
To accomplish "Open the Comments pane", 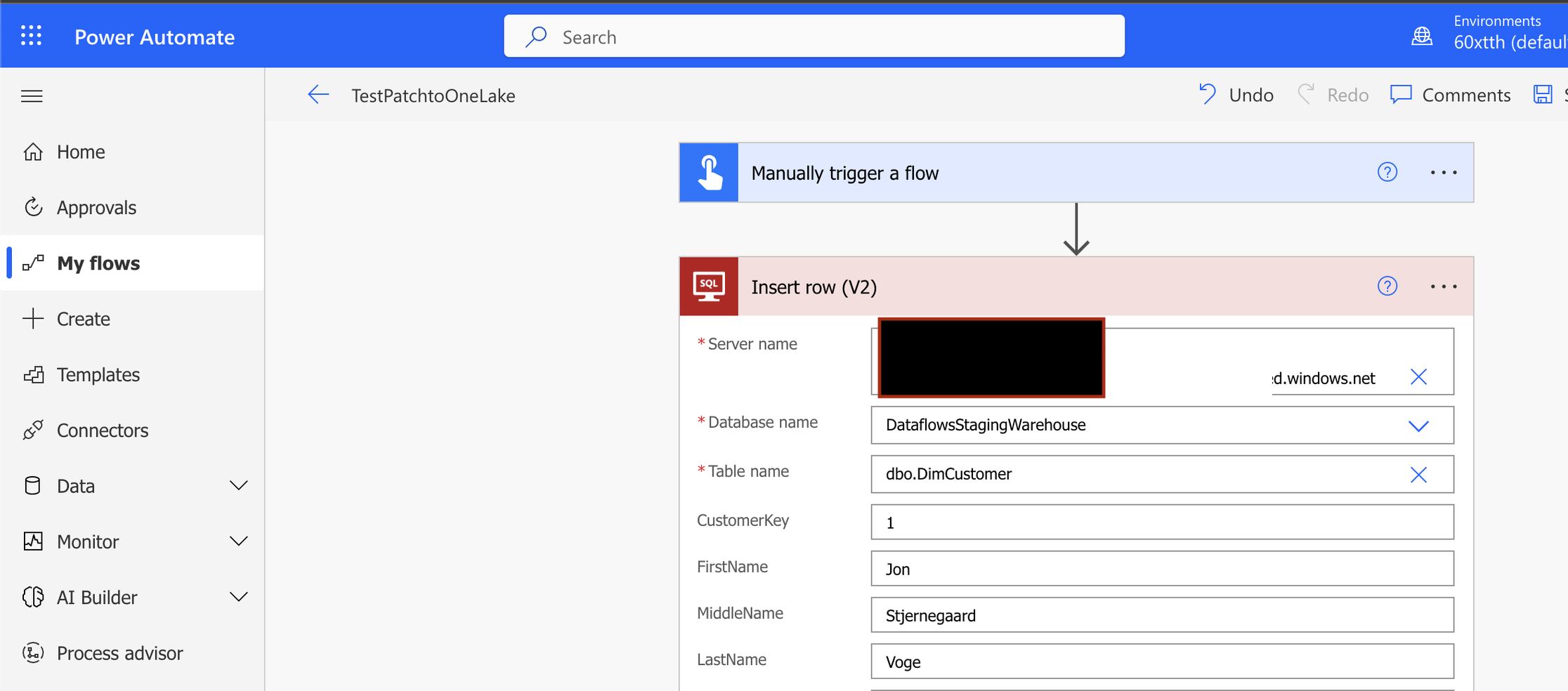I will (1451, 95).
